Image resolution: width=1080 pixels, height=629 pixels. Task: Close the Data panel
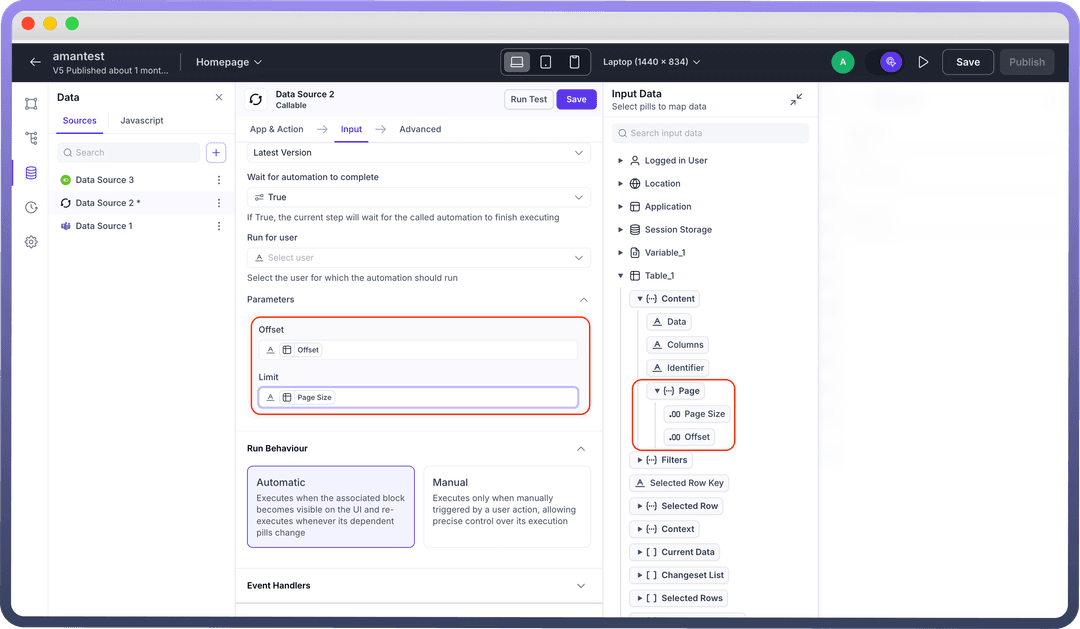(219, 97)
